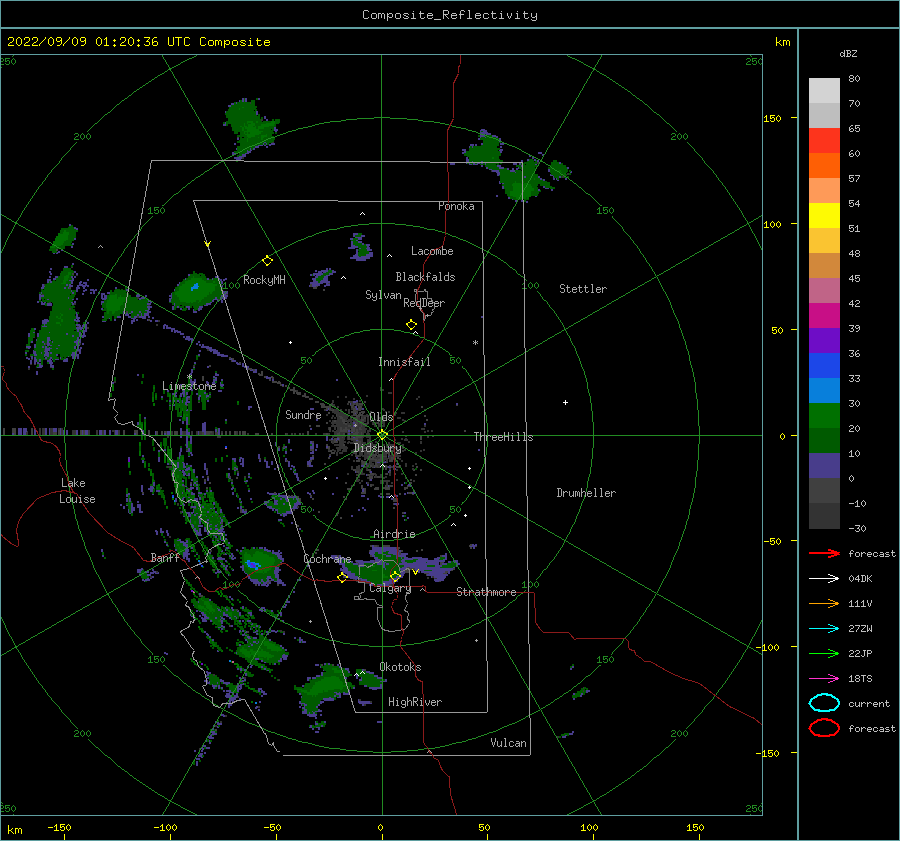Click the magenta swatch between 42 and 39 dBZ
The height and width of the screenshot is (841, 900).
(x=824, y=316)
